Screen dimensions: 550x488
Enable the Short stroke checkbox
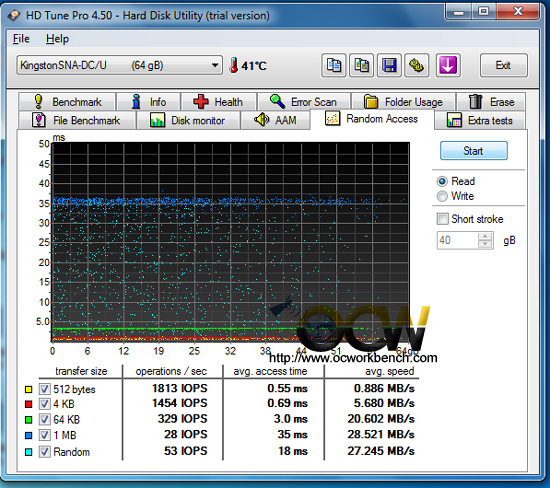tap(443, 219)
